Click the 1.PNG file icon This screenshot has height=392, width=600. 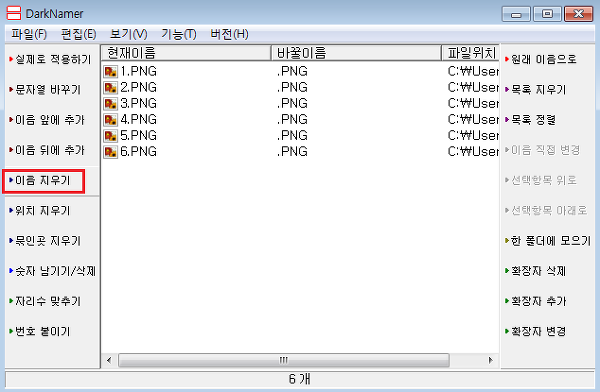tap(111, 72)
